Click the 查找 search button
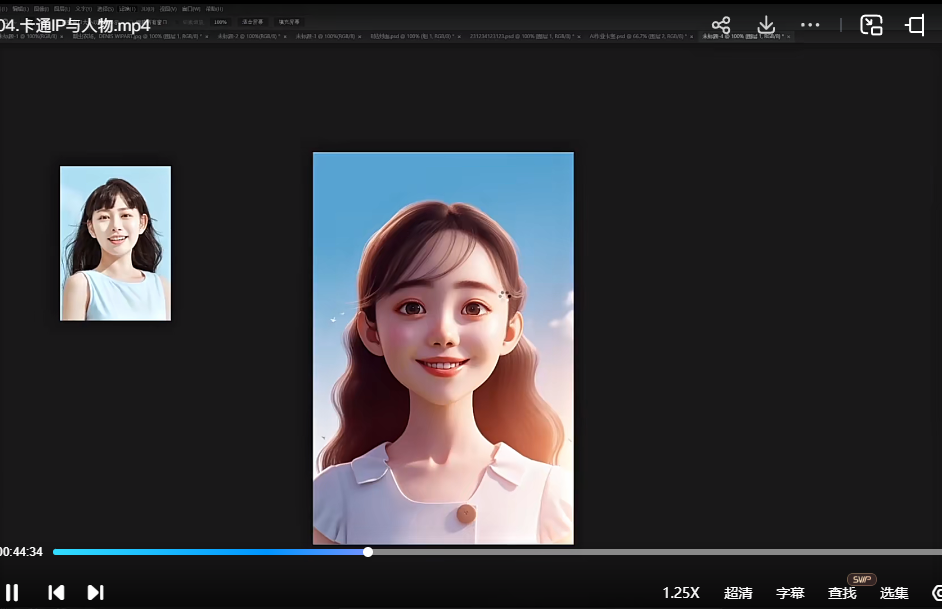942x609 pixels. (842, 593)
